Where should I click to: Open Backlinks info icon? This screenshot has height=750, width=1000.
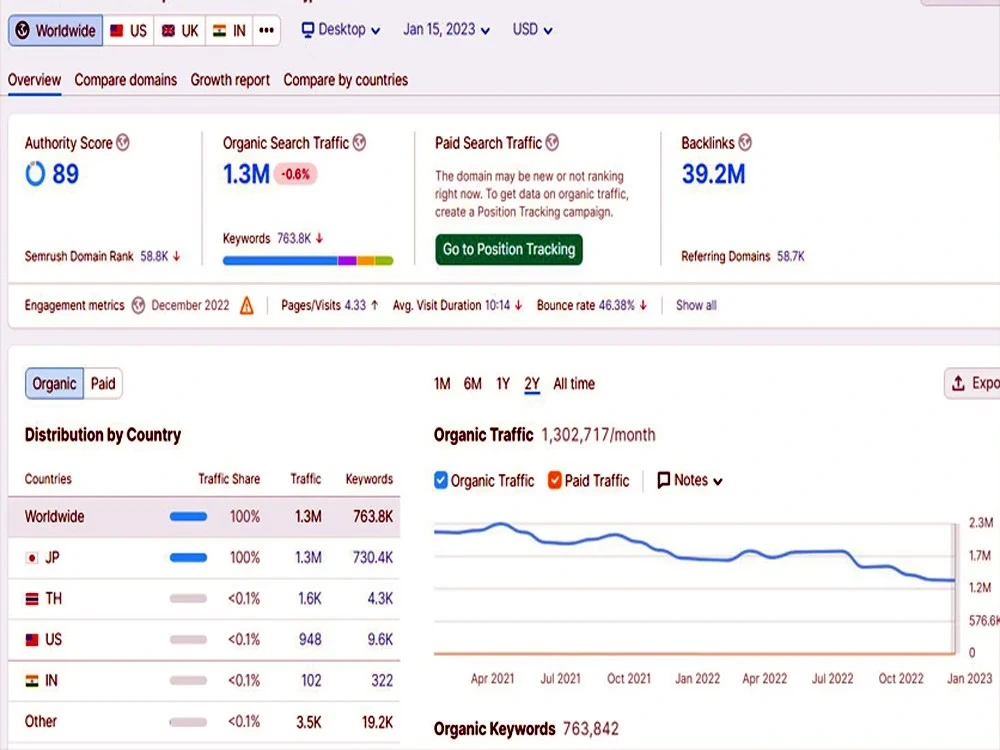point(745,142)
